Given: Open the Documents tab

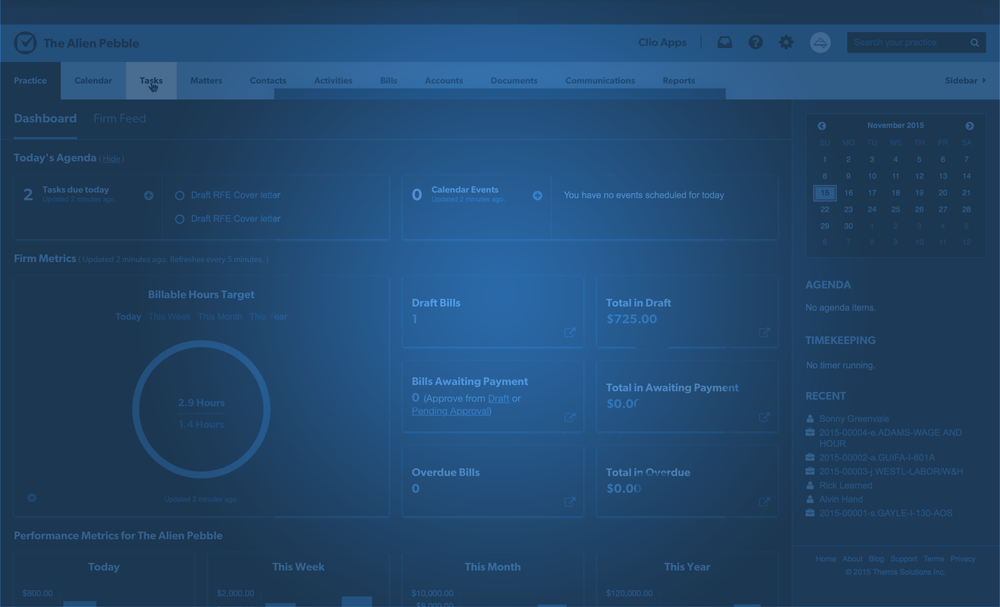Looking at the screenshot, I should (514, 80).
